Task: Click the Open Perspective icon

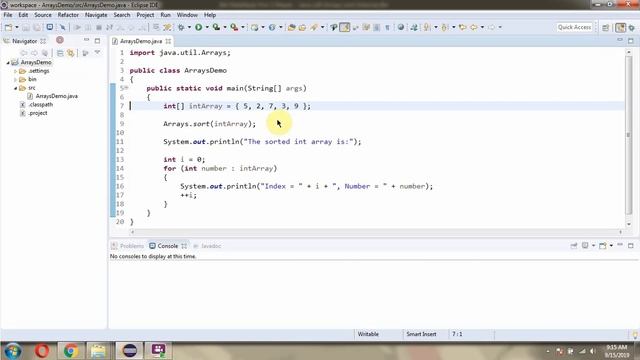Action: coord(606,27)
